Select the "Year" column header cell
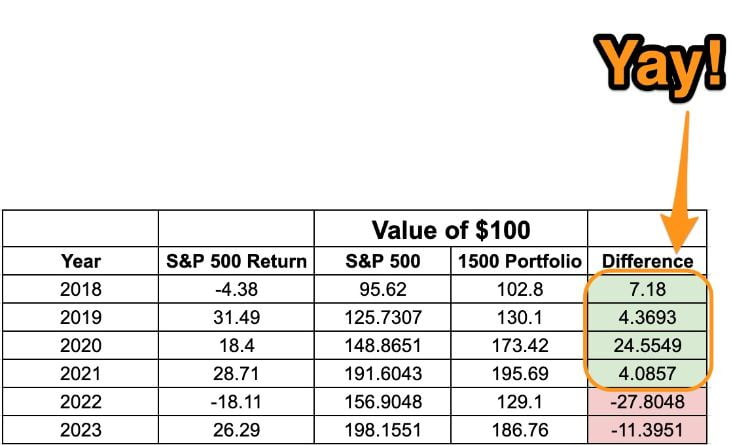 81,261
